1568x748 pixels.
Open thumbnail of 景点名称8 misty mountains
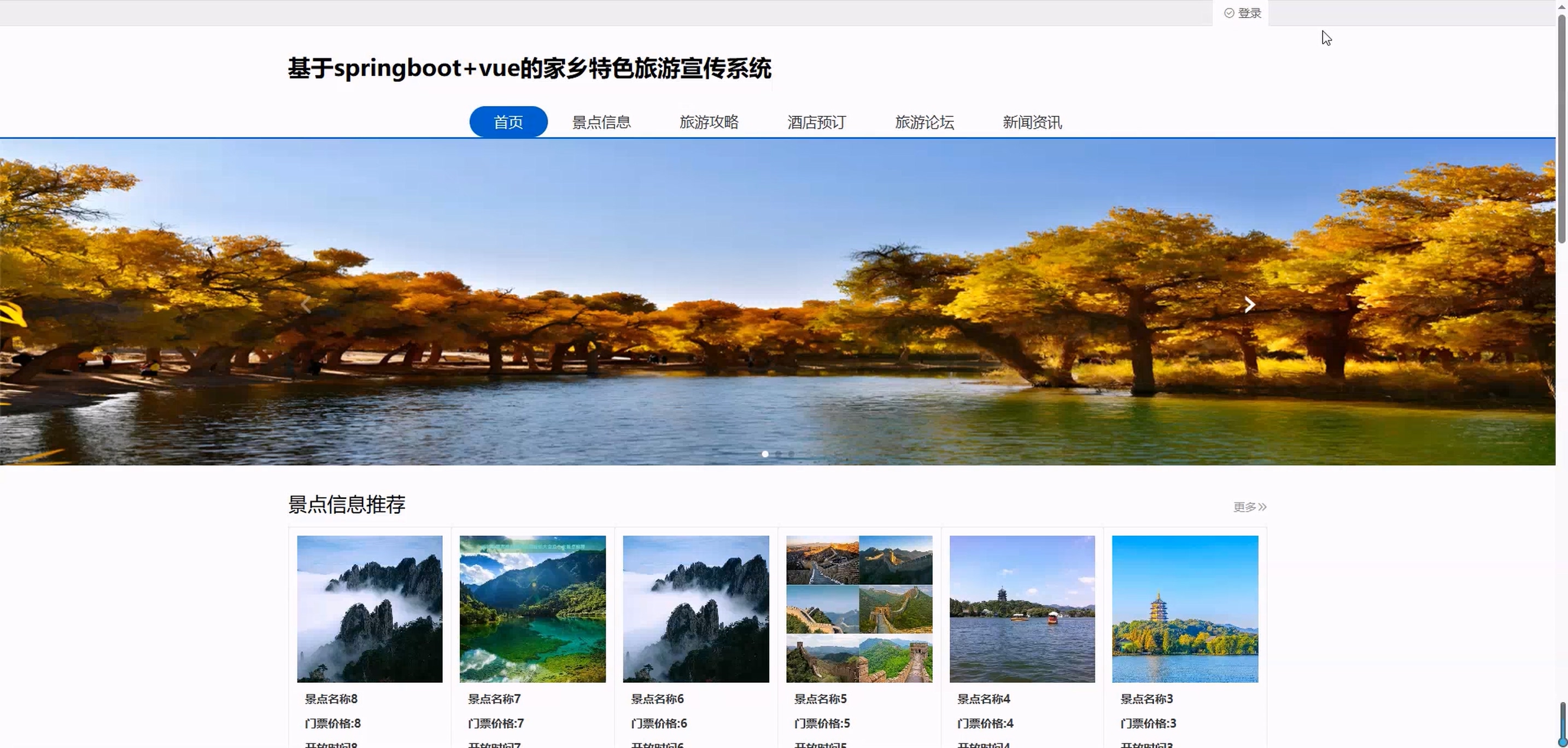click(x=370, y=609)
